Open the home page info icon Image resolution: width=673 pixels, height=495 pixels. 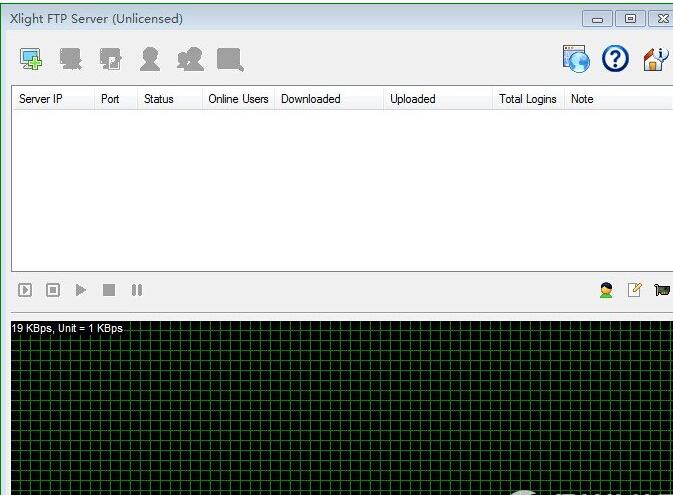click(x=655, y=59)
